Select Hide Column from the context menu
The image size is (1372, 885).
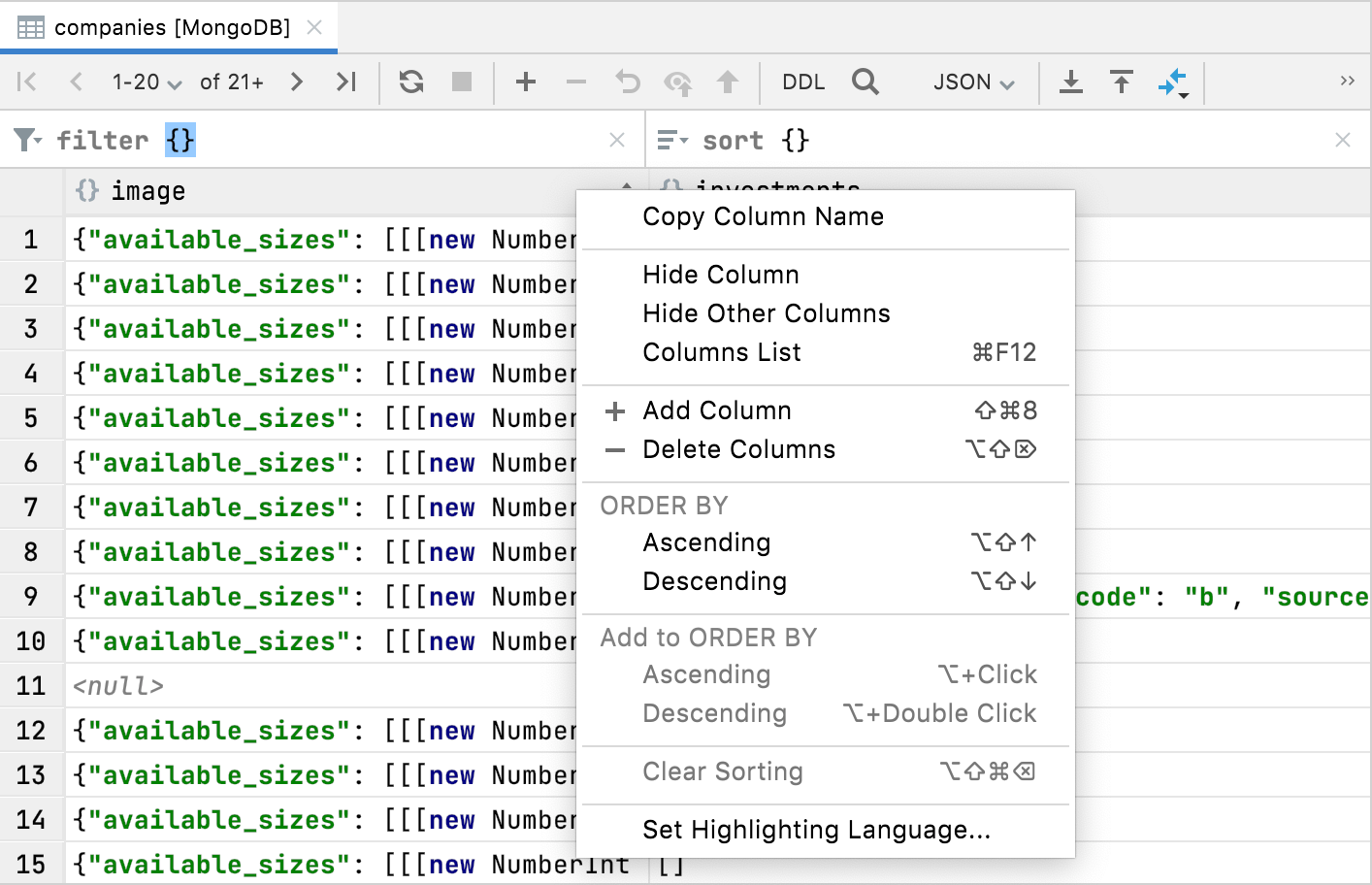[720, 275]
